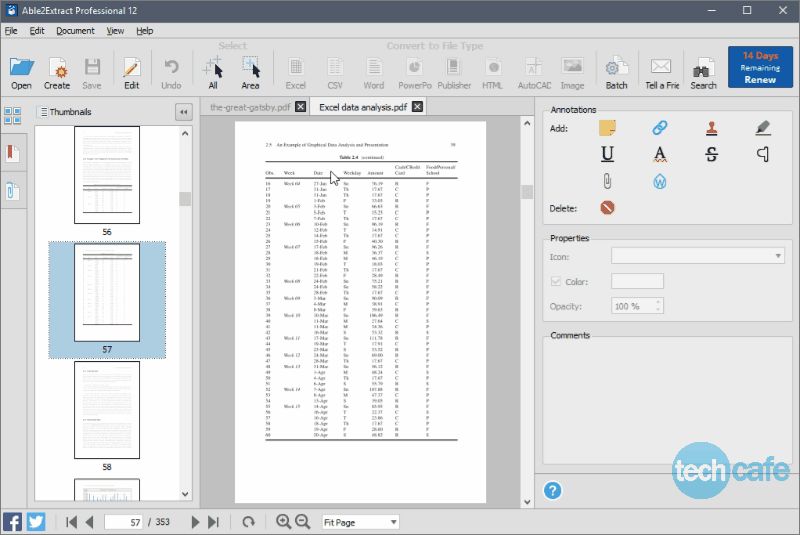Screen dimensions: 800x535
Task: Convert to Word via toolbar icon
Action: 373,73
